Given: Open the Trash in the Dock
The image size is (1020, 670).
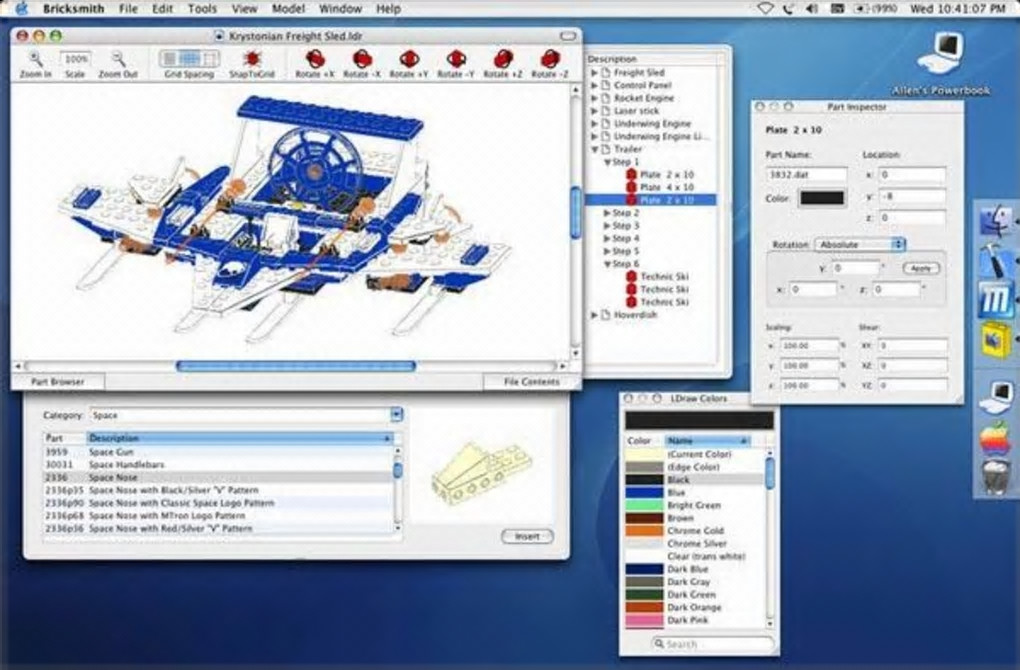Looking at the screenshot, I should (996, 477).
